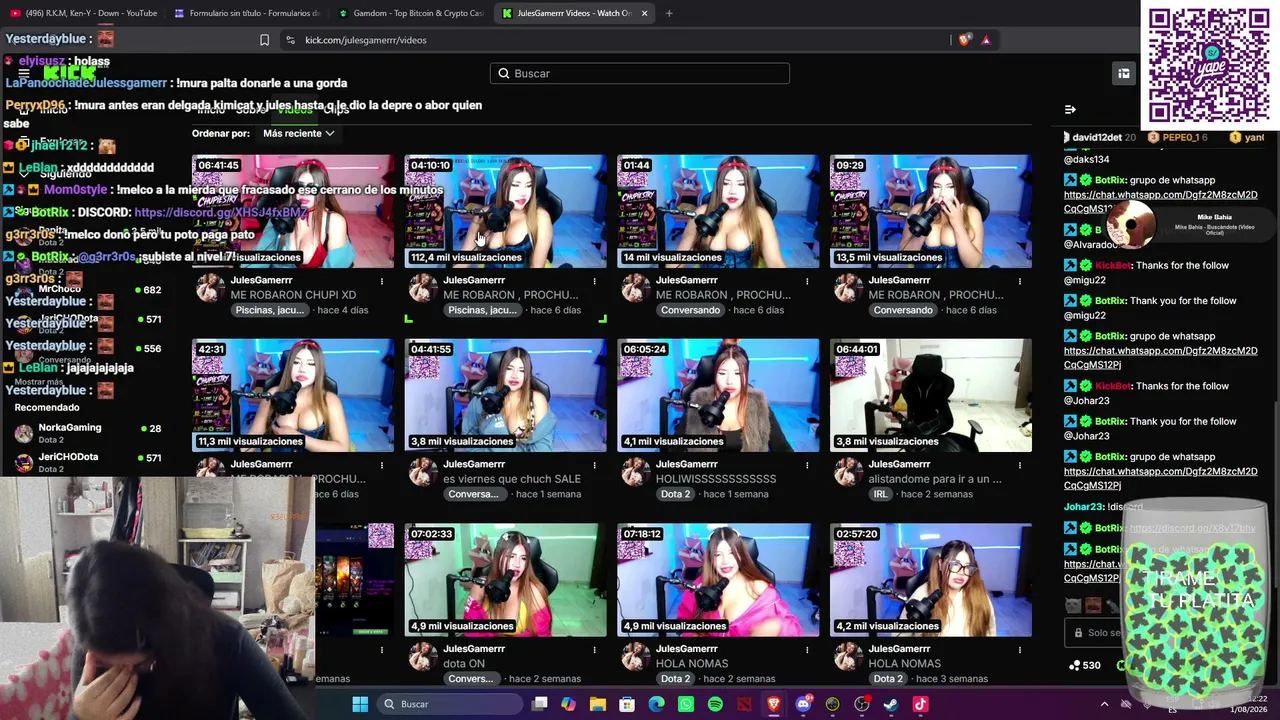Play the 06:41:45 video thumbnail

pyautogui.click(x=293, y=211)
